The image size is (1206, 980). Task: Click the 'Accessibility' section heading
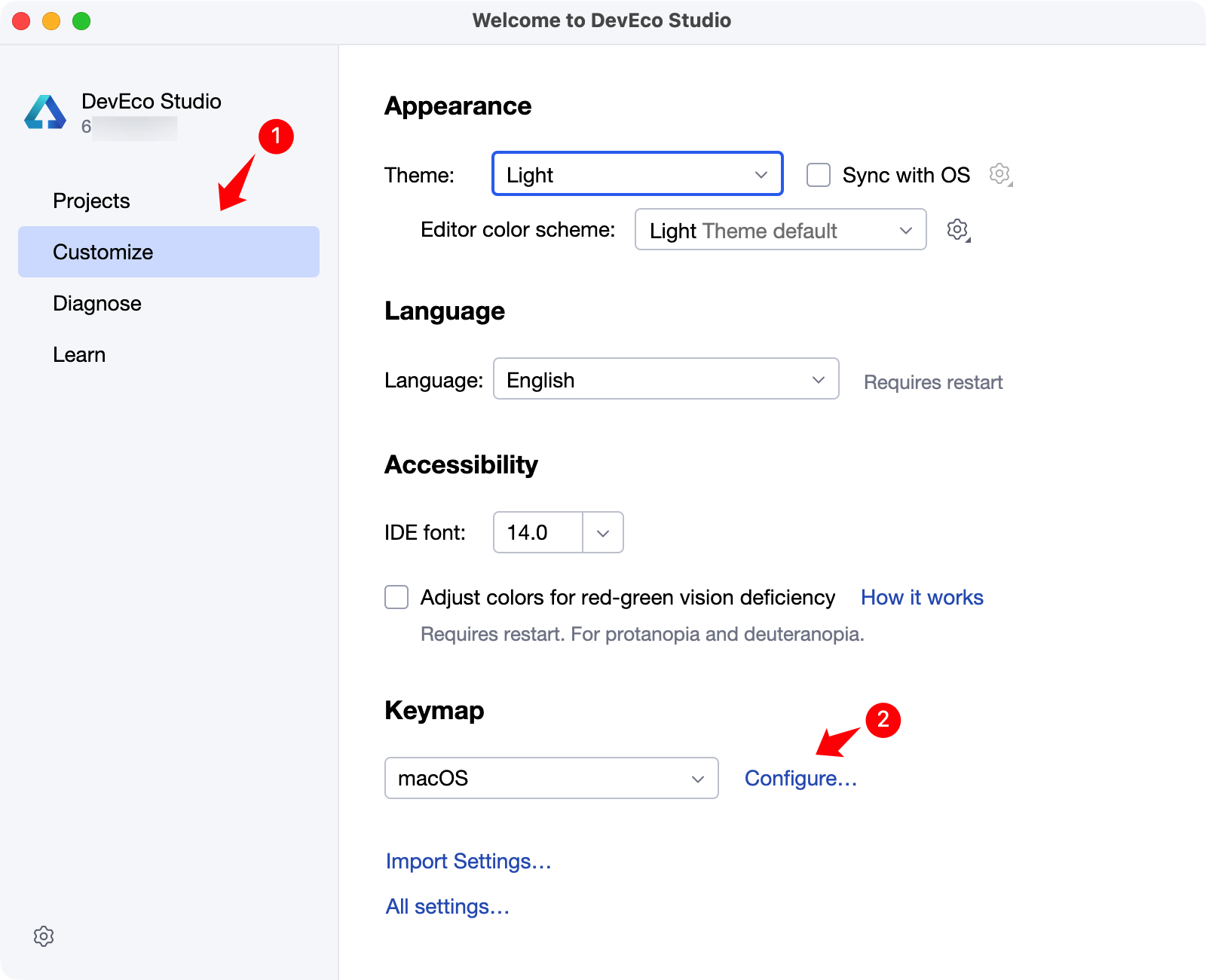pyautogui.click(x=461, y=464)
